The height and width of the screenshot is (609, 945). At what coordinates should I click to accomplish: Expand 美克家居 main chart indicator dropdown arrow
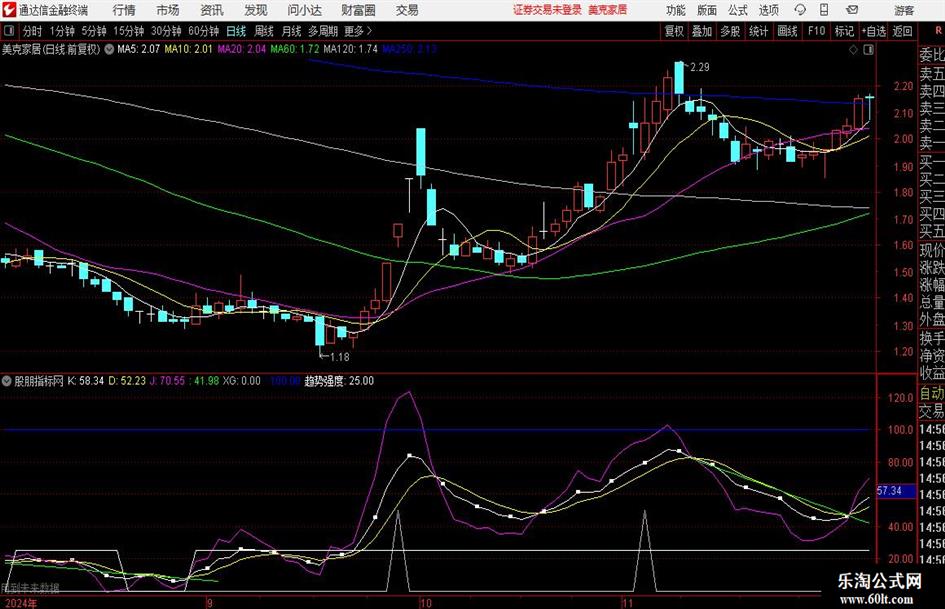pos(109,49)
